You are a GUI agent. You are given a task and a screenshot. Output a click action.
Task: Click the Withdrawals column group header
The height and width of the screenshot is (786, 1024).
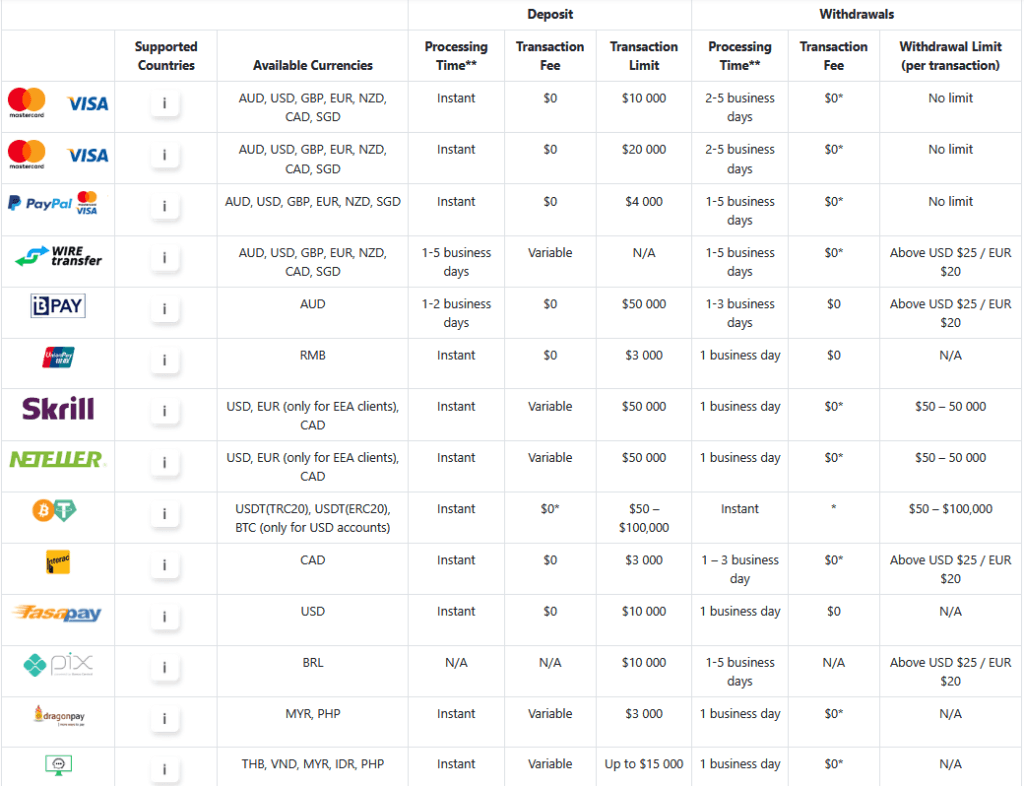coord(856,14)
